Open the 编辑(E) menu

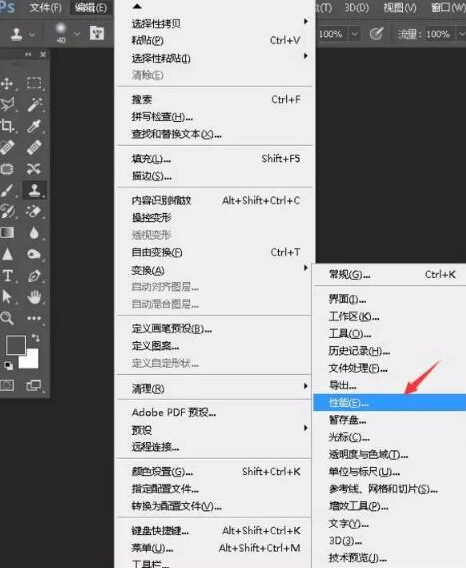[91, 7]
